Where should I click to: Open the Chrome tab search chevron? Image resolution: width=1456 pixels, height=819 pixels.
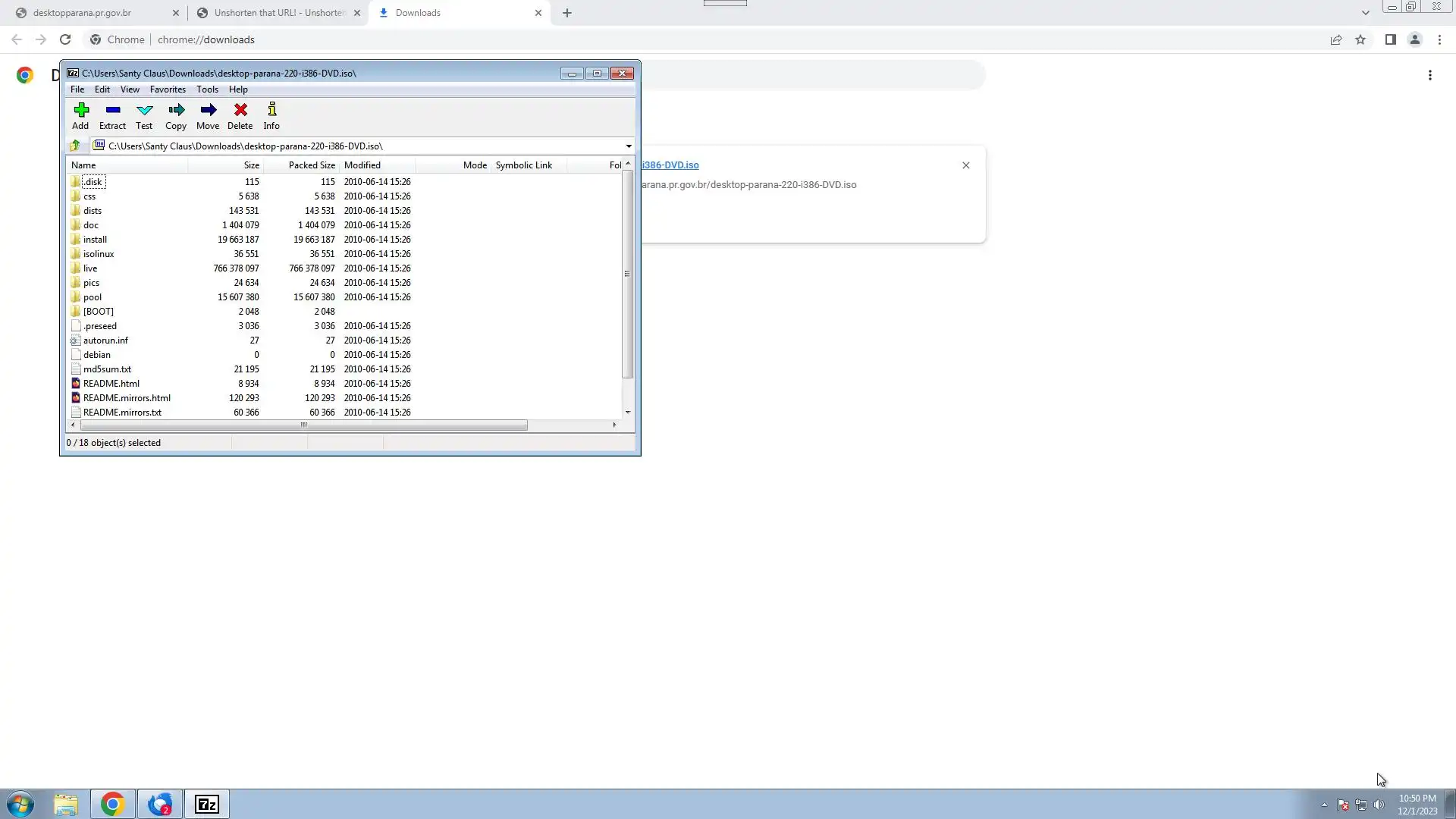tap(1365, 13)
